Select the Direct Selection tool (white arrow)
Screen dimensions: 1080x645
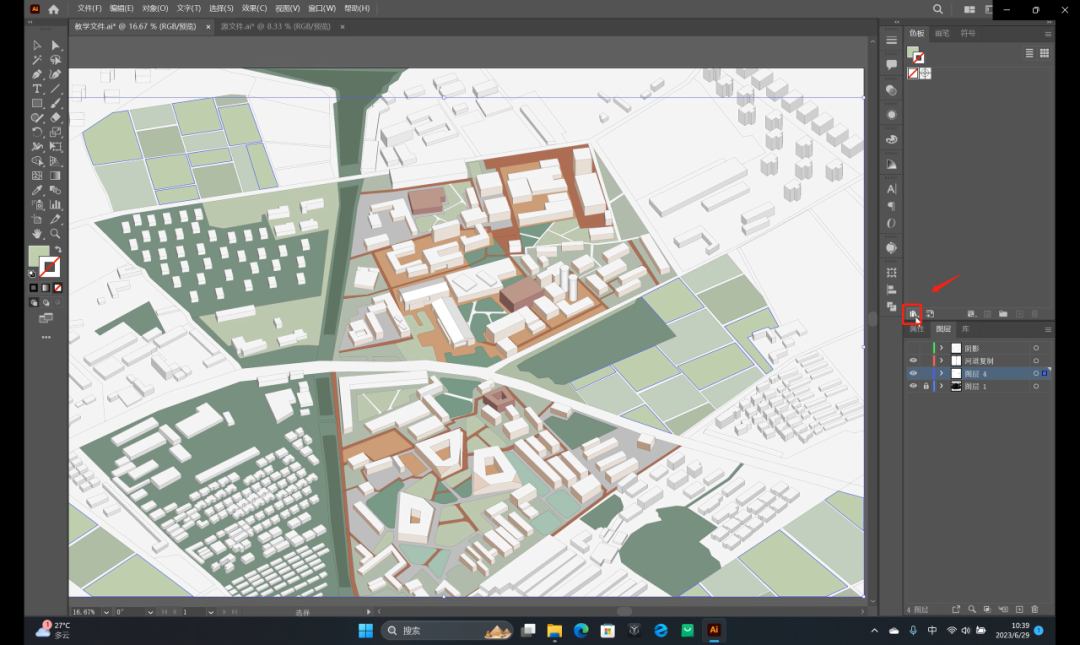[x=56, y=45]
